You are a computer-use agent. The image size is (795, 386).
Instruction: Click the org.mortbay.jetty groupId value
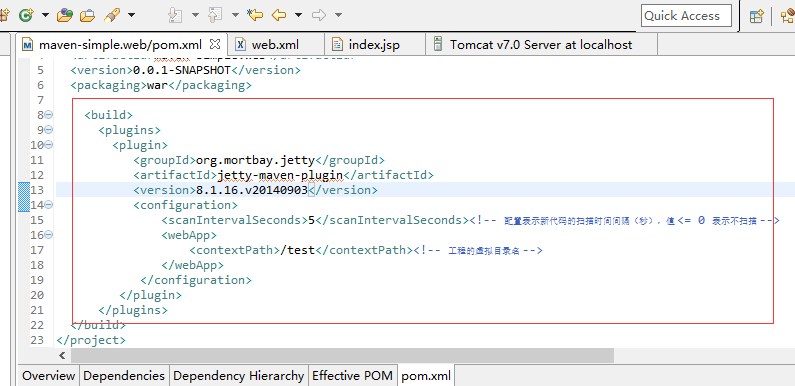(x=256, y=160)
